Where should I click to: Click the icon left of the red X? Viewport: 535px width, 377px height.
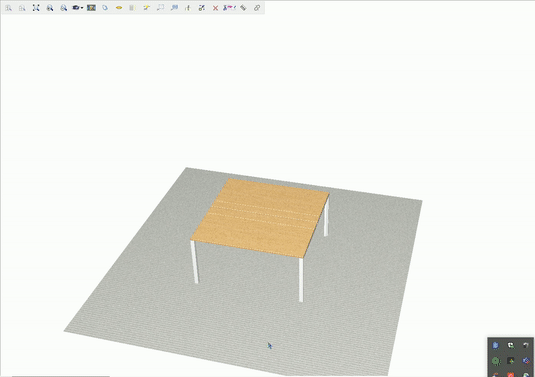(x=202, y=8)
